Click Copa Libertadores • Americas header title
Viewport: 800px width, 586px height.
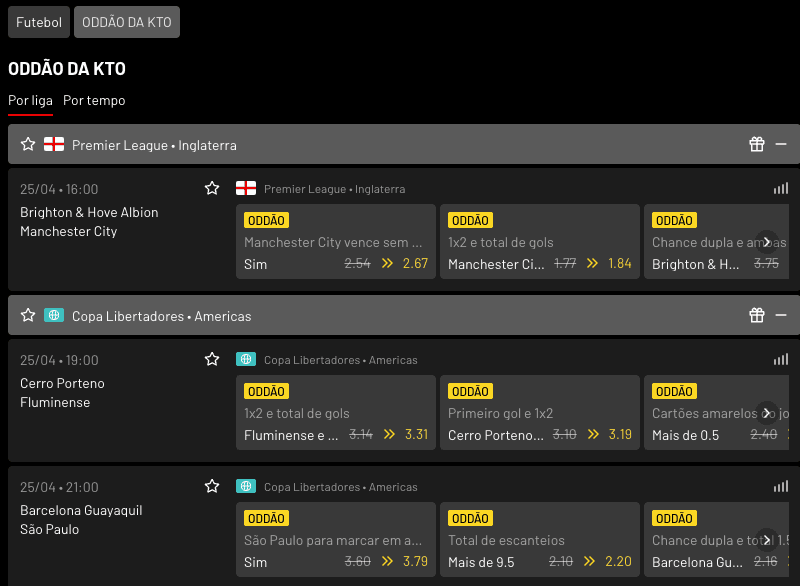162,316
